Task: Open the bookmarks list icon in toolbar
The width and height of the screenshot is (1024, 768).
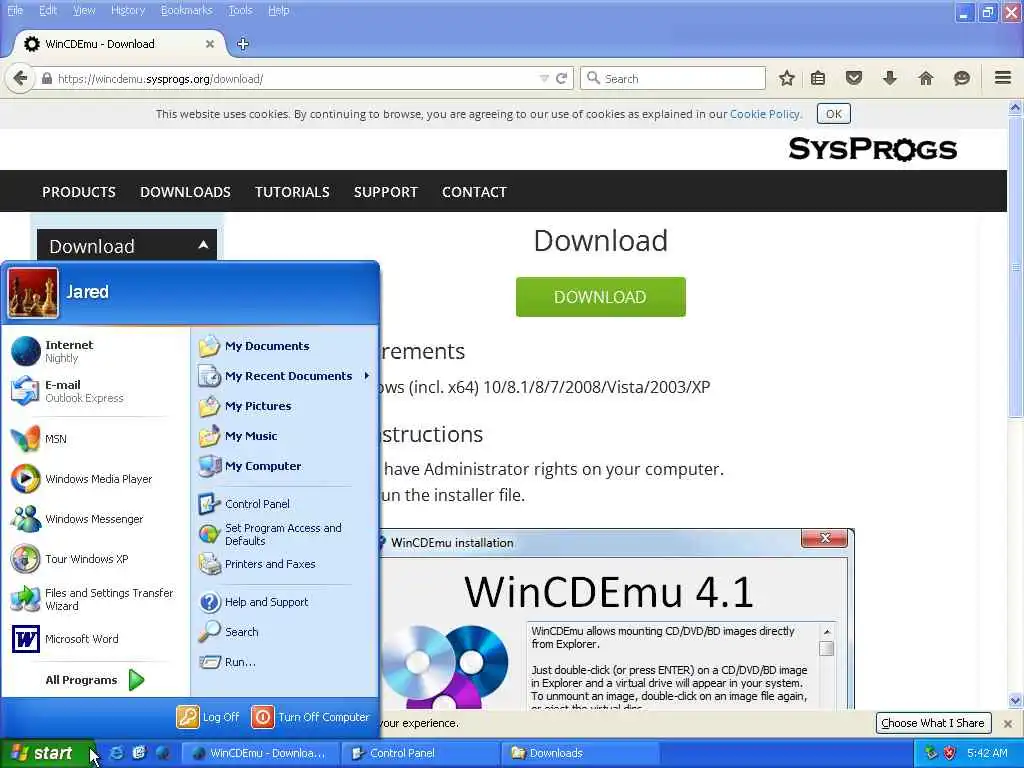Action: coord(818,78)
